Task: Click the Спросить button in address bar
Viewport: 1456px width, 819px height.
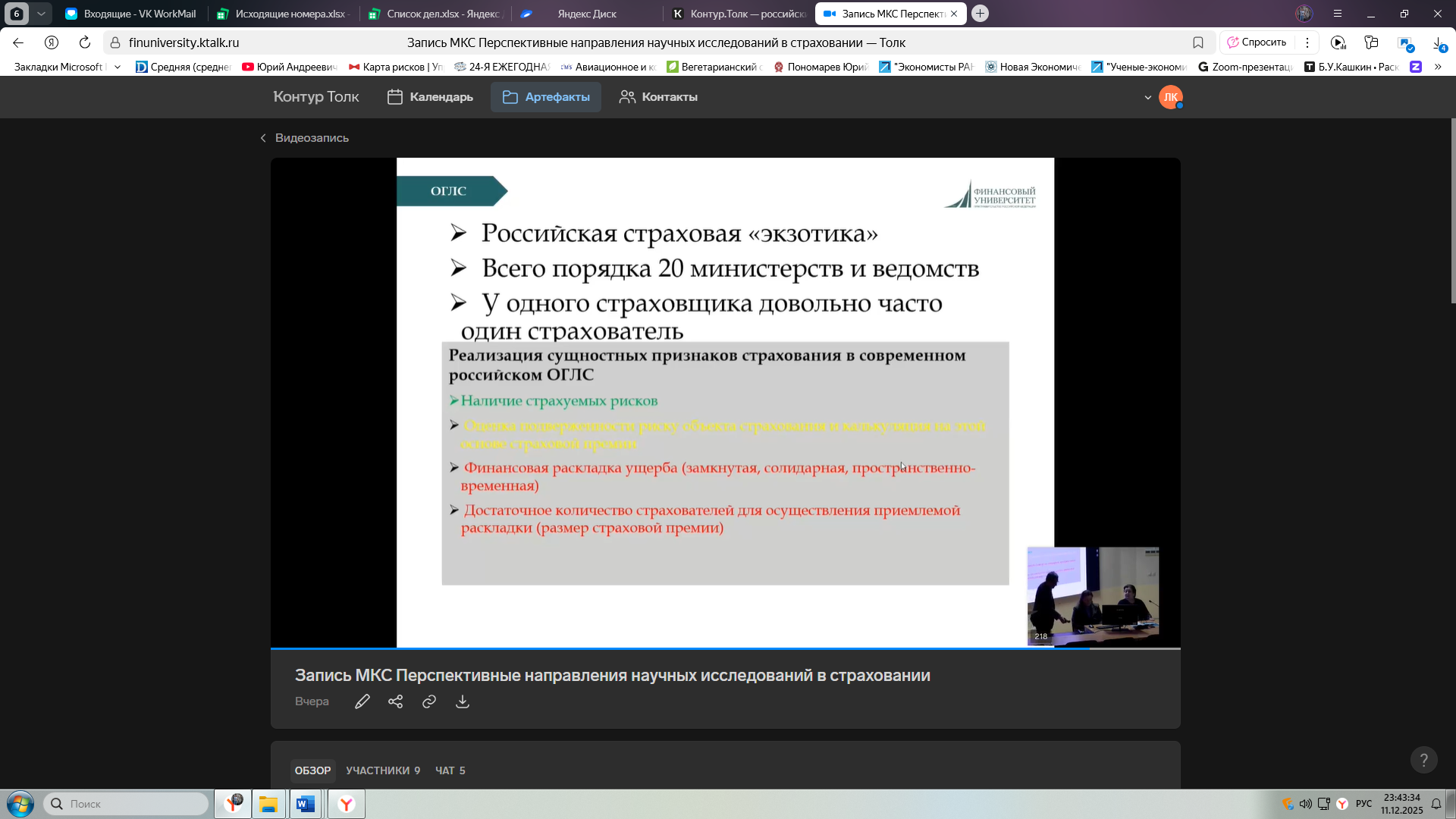Action: [x=1257, y=42]
